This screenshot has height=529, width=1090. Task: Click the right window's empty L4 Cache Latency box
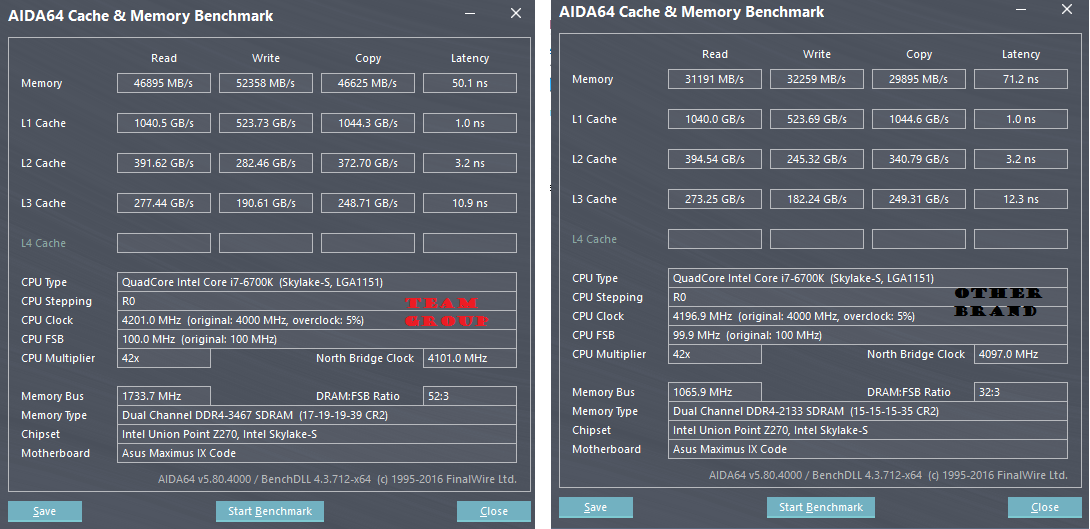tap(1020, 239)
